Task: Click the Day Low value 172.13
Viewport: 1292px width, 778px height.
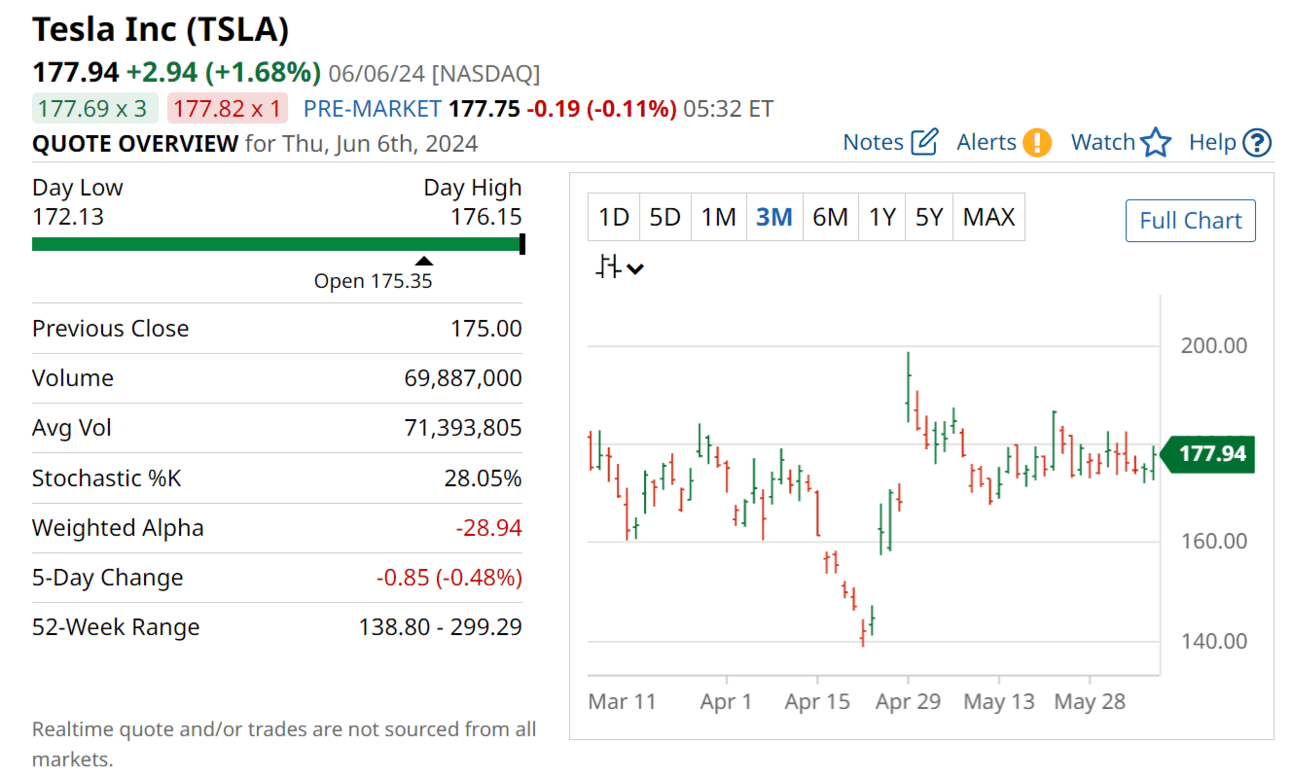Action: coord(68,217)
